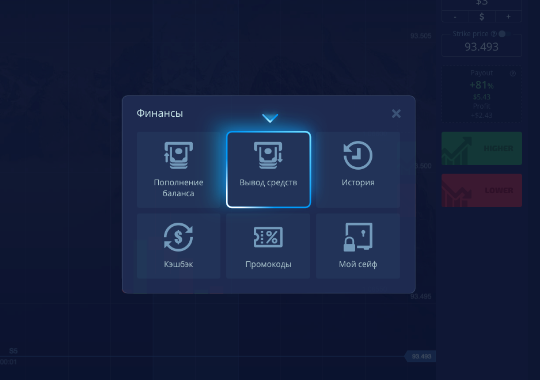Viewport: 540px width, 380px height.
Task: Click the blue chevron above Вывод средств
Action: (x=270, y=118)
